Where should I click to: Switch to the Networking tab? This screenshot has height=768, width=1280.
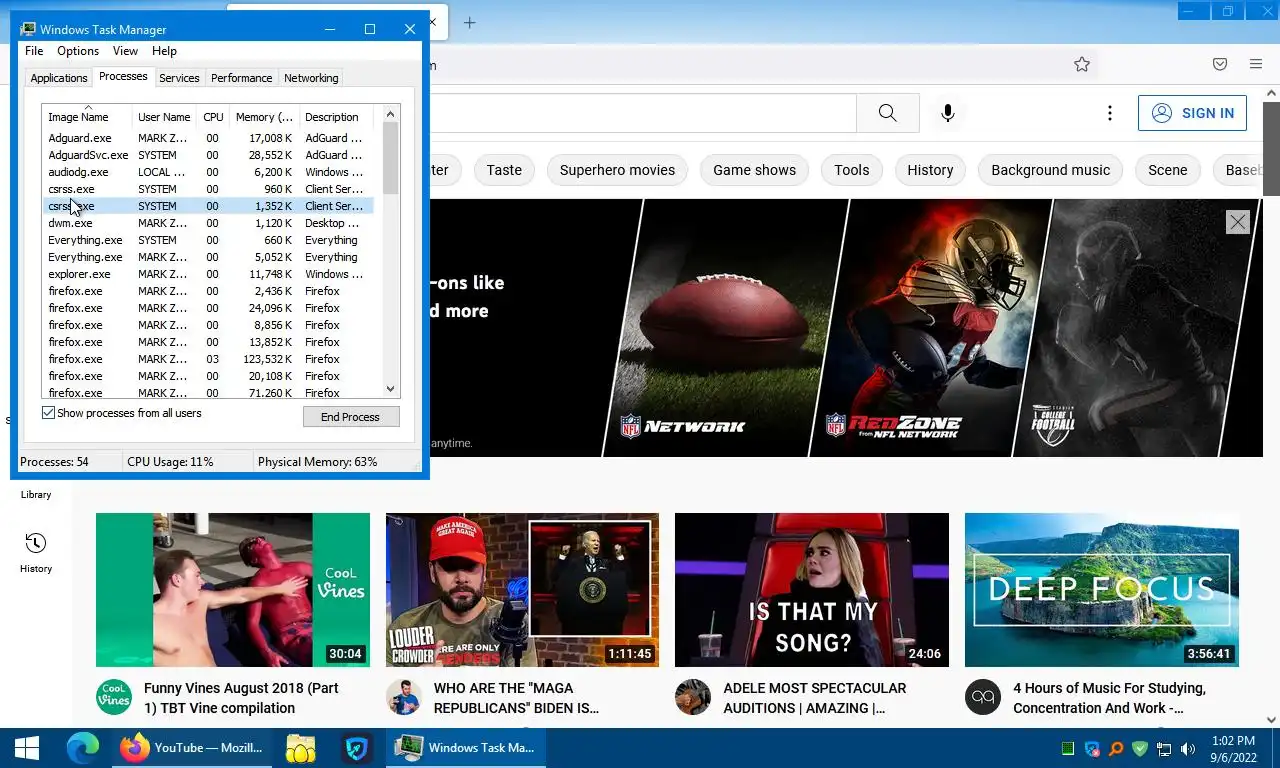311,78
